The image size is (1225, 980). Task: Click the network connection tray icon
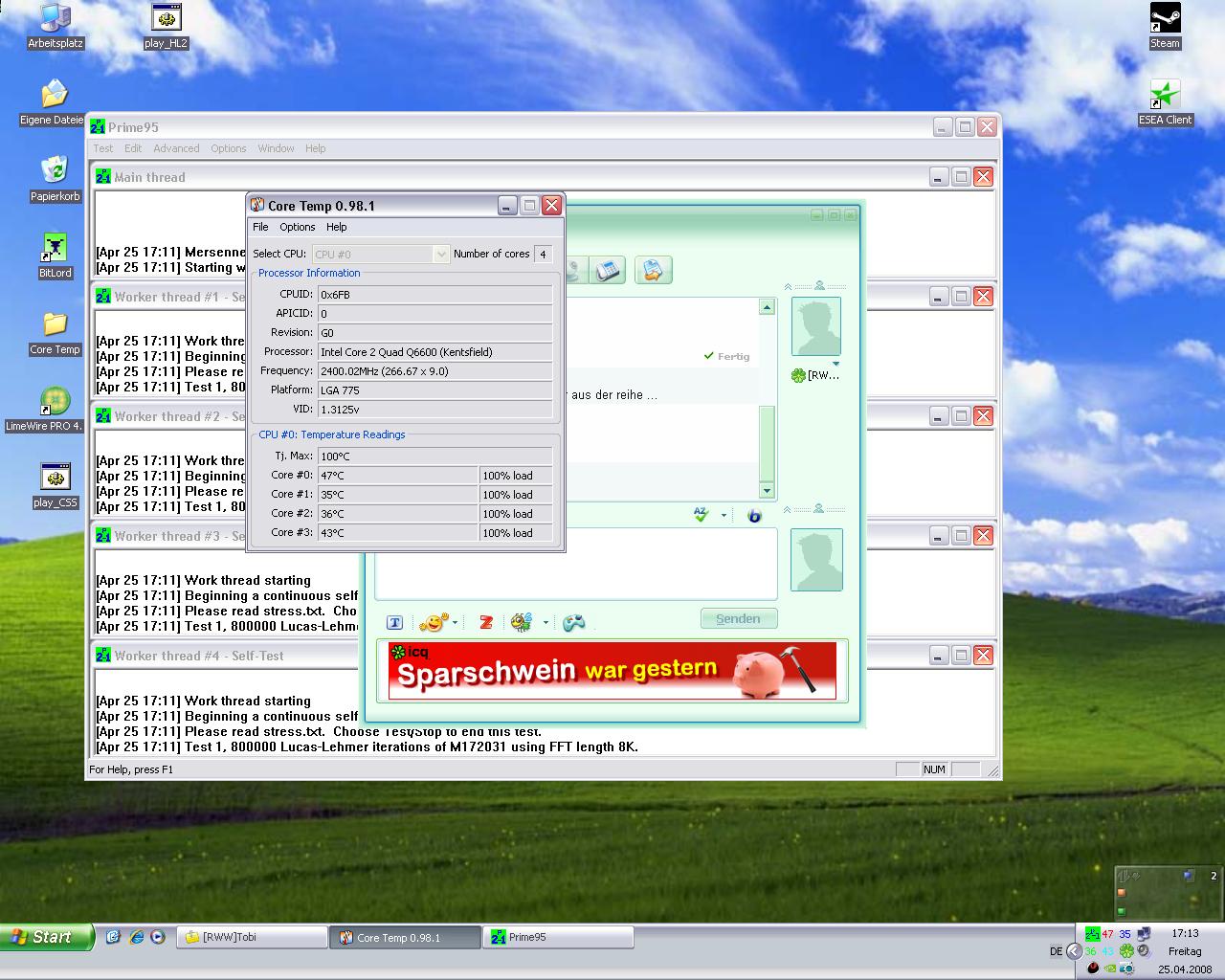(x=1144, y=933)
